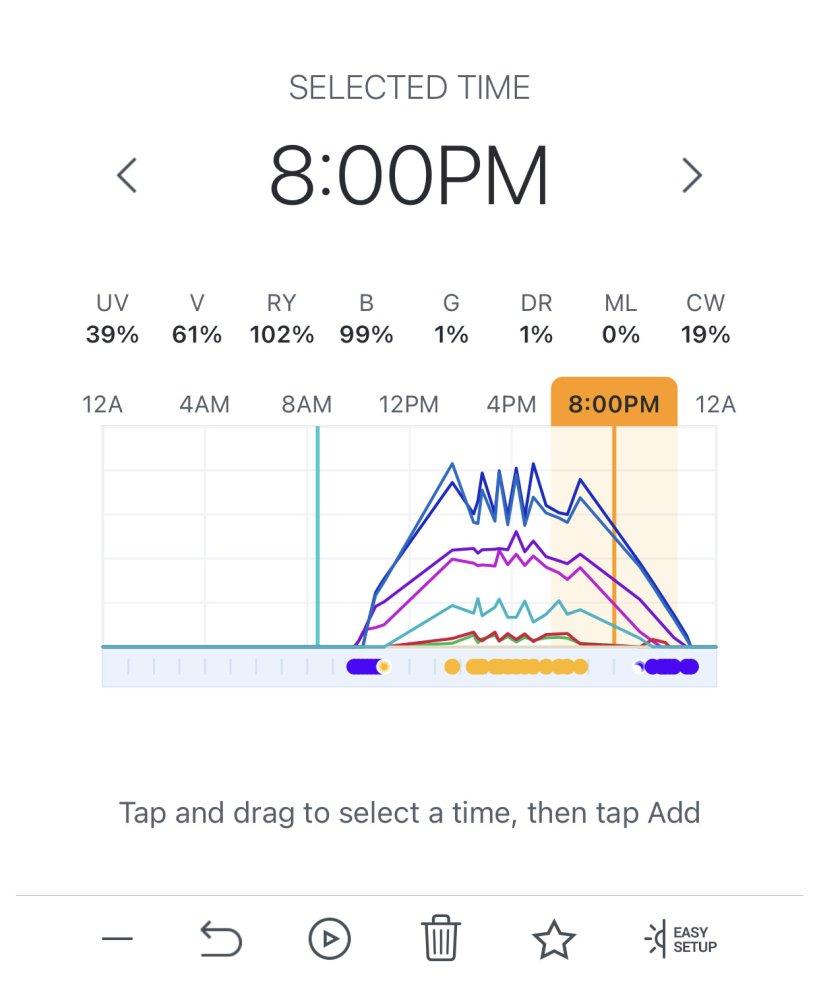Viewport: 819px width, 1000px height.
Task: Tap the leftmost yellow dot on the schedule strip
Action: (x=452, y=667)
